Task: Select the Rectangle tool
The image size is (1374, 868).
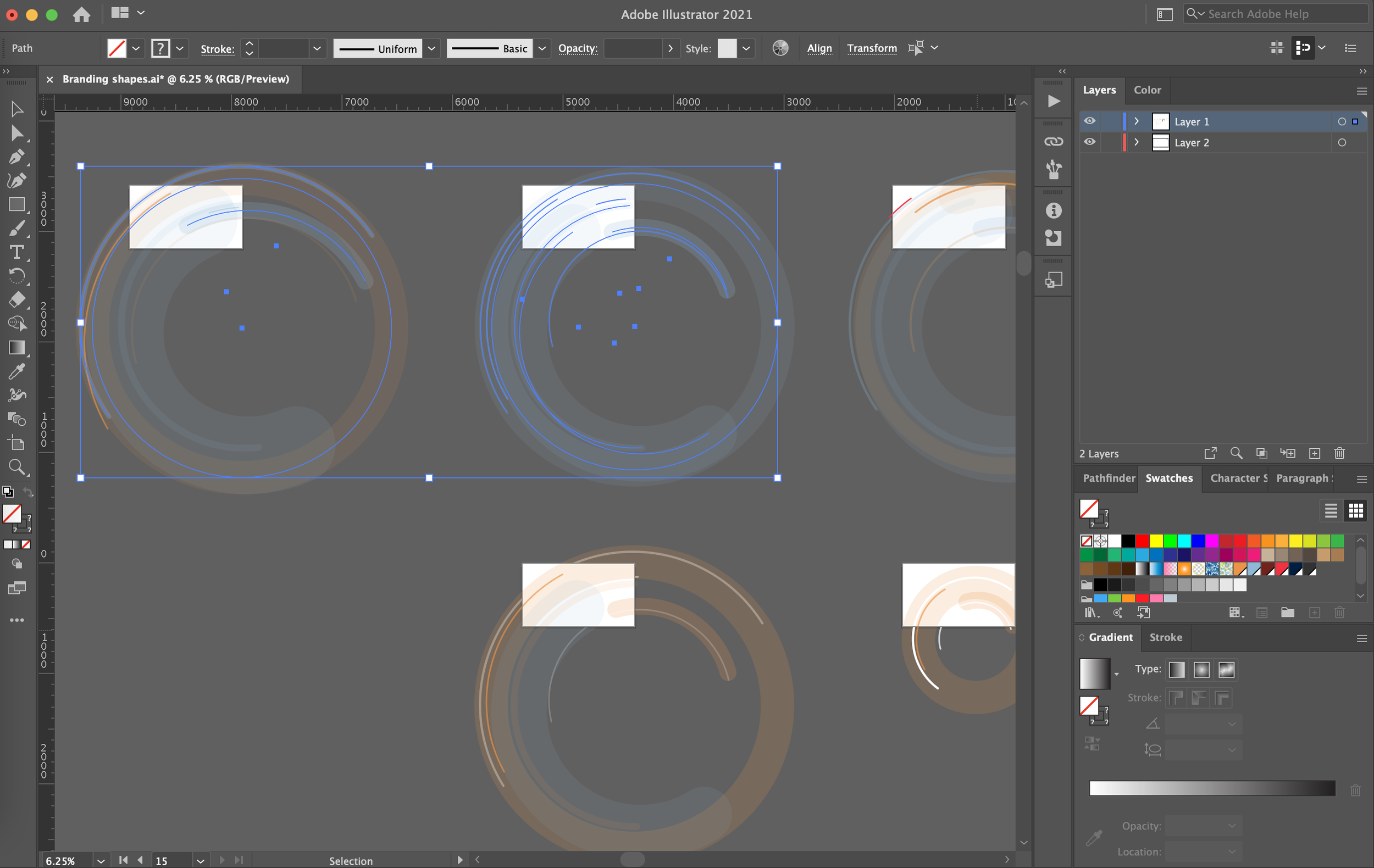Action: coord(16,204)
